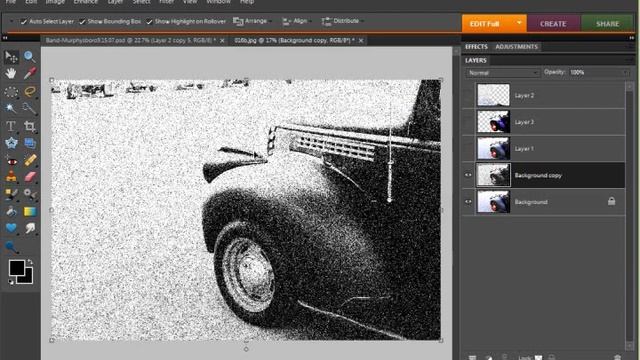Reset to default black and white colors
Screen dimensions: 640x360
tap(11, 282)
